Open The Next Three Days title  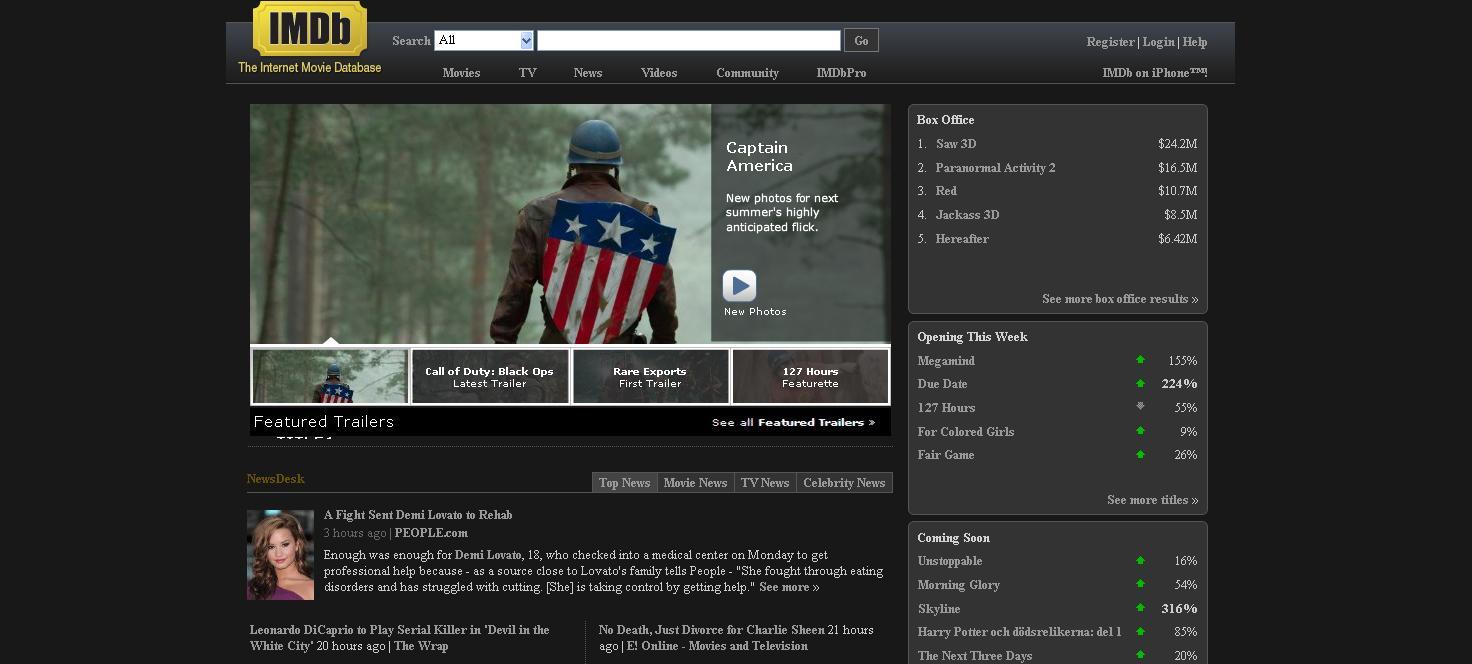975,656
